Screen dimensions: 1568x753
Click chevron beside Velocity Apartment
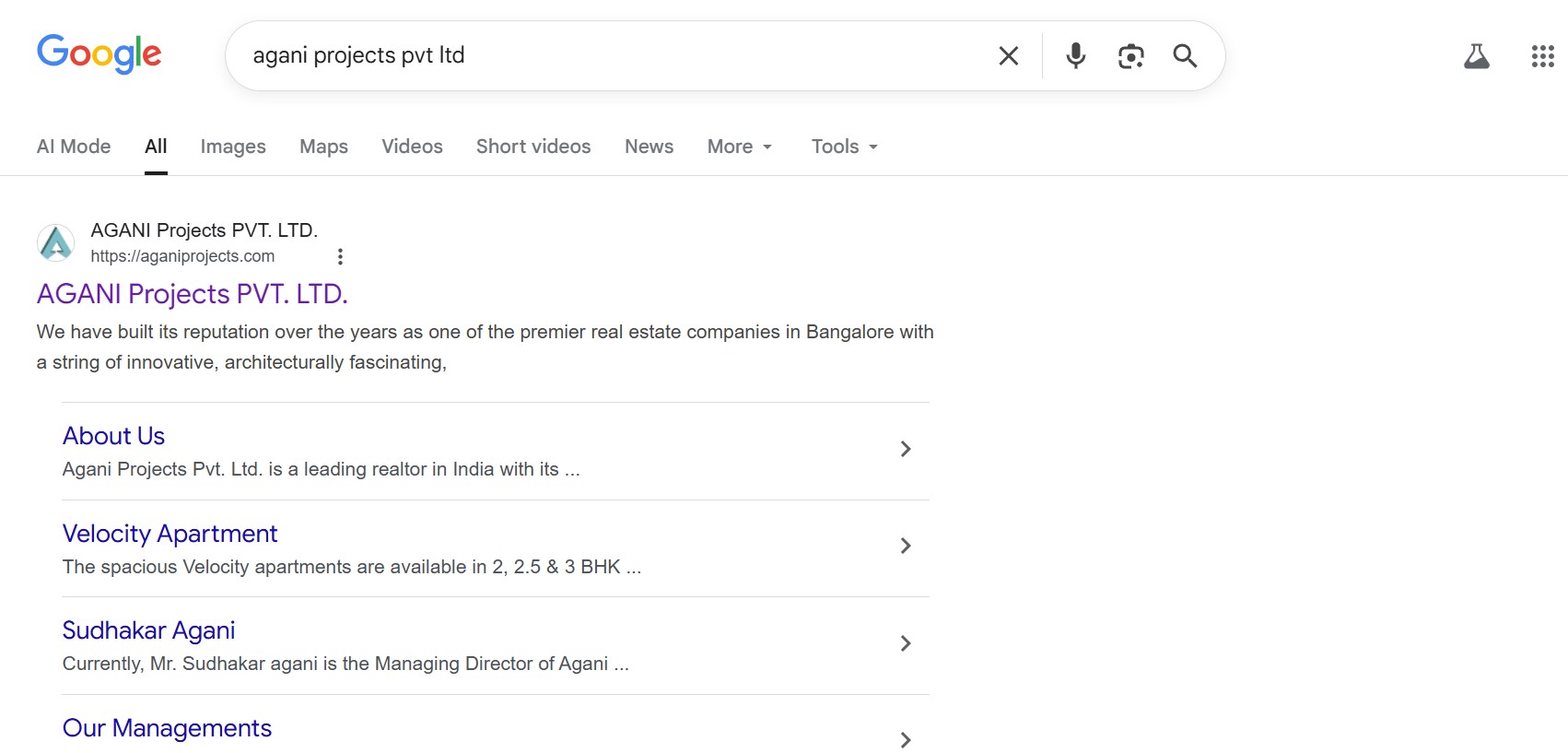pos(905,546)
